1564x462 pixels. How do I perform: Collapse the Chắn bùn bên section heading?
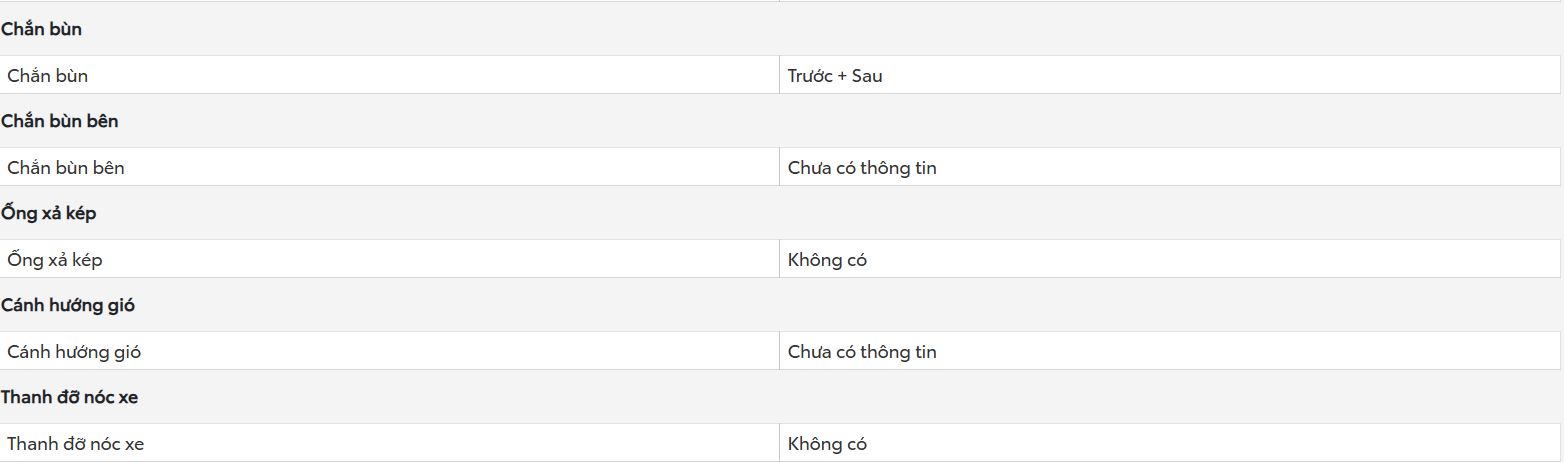point(59,121)
